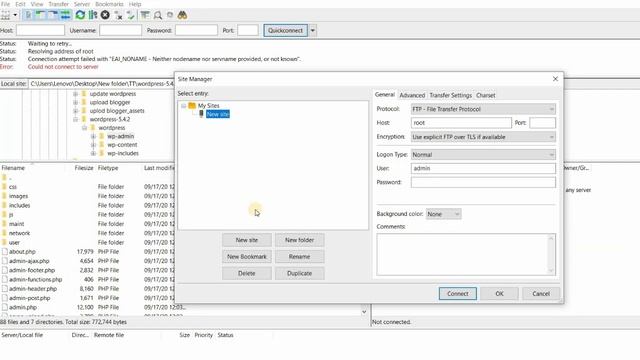Click the binoculars file search icon
The width and height of the screenshot is (640, 360).
point(182,15)
